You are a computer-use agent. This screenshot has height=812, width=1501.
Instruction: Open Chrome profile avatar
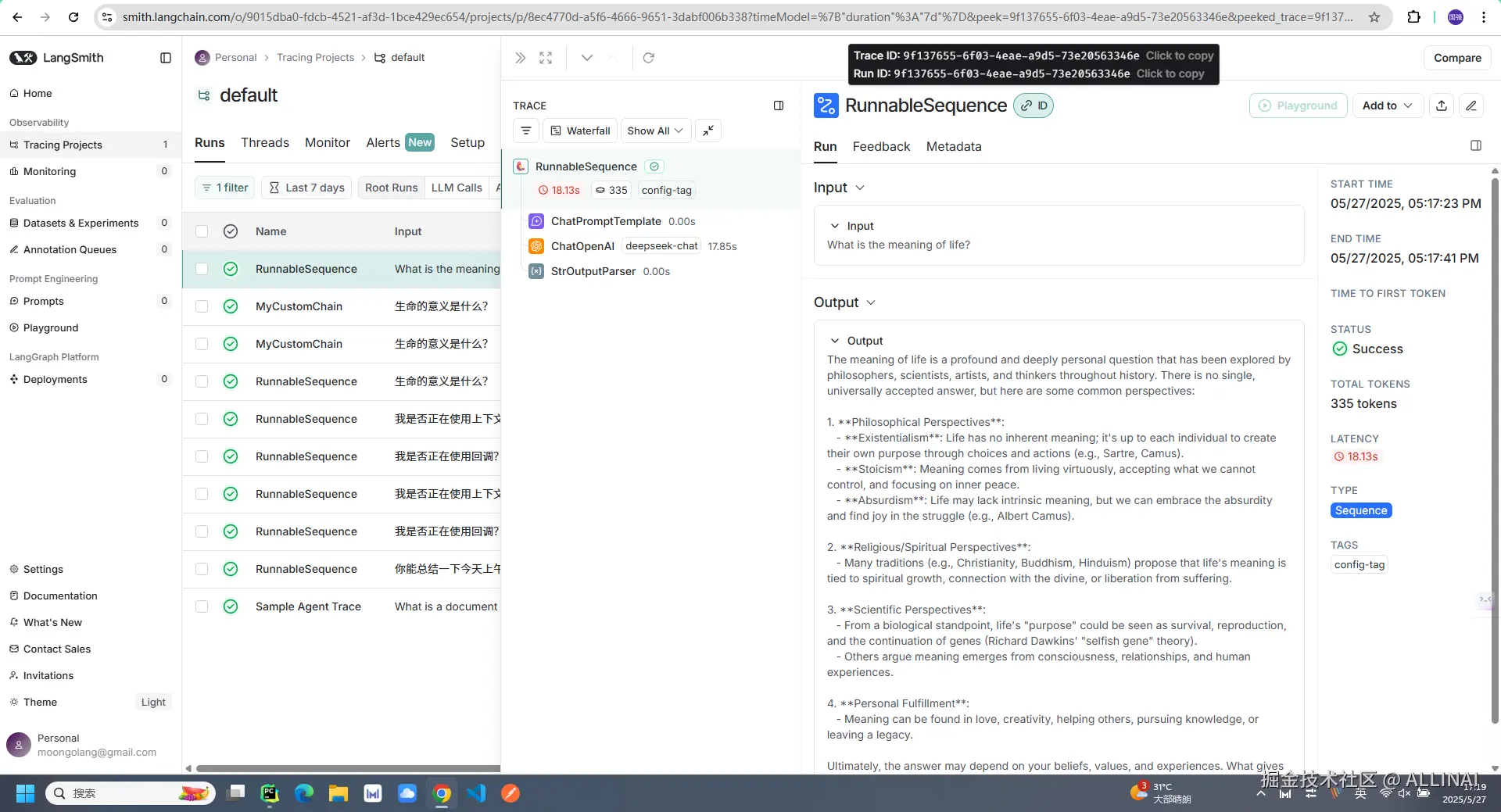pyautogui.click(x=1456, y=17)
